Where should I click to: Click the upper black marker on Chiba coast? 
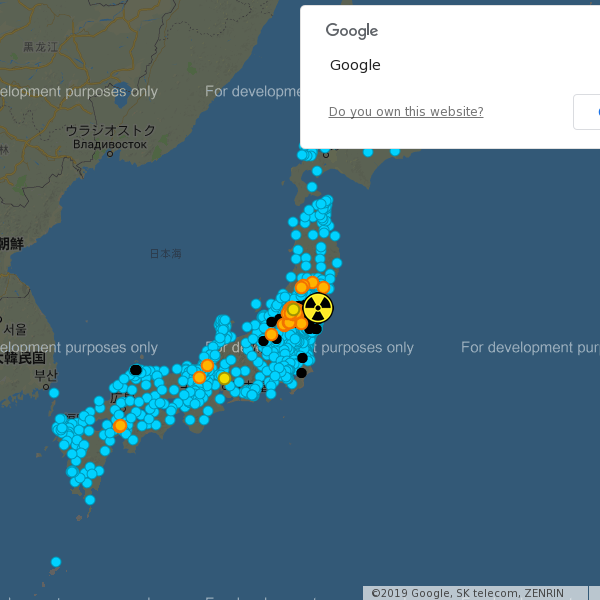[x=302, y=358]
